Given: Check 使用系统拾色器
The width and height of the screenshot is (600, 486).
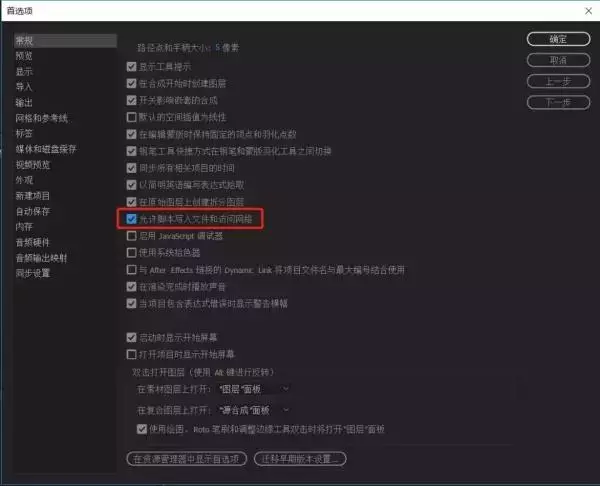Looking at the screenshot, I should coord(131,253).
